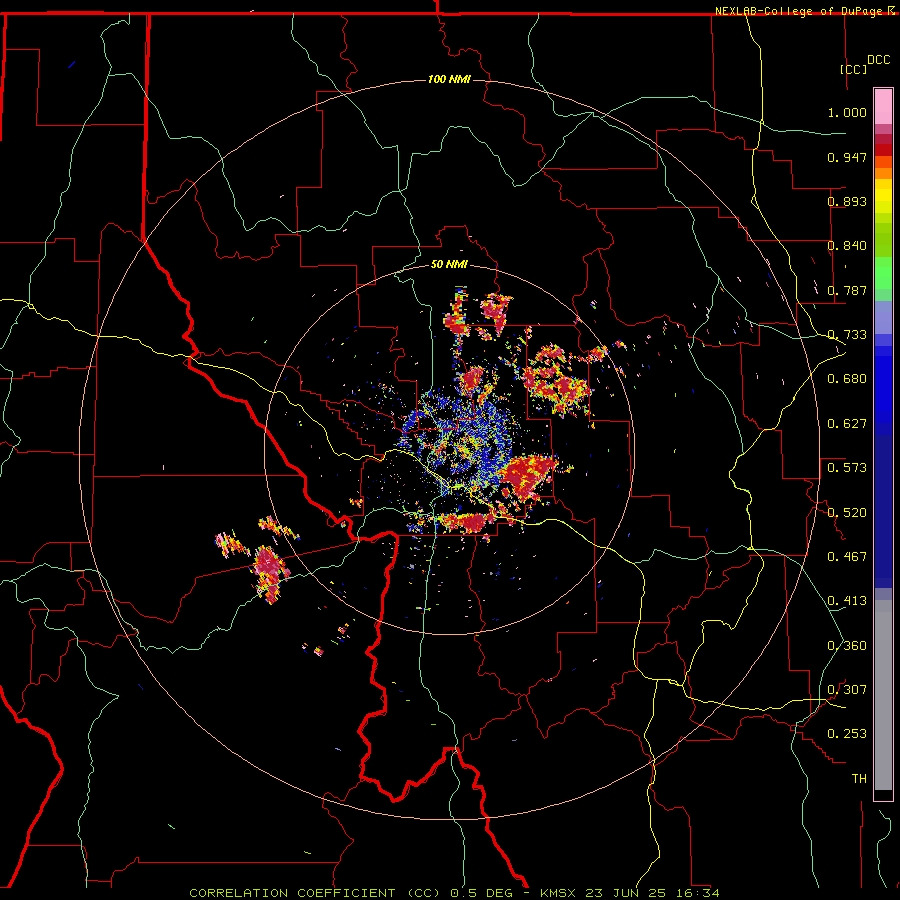Click the 50 NMI range ring label

449,265
